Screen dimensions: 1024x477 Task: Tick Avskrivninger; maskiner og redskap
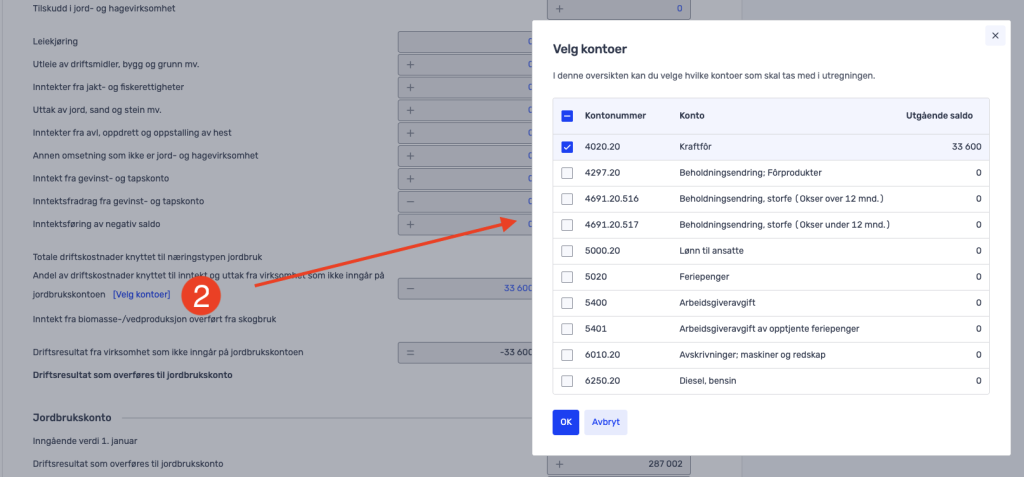(567, 355)
